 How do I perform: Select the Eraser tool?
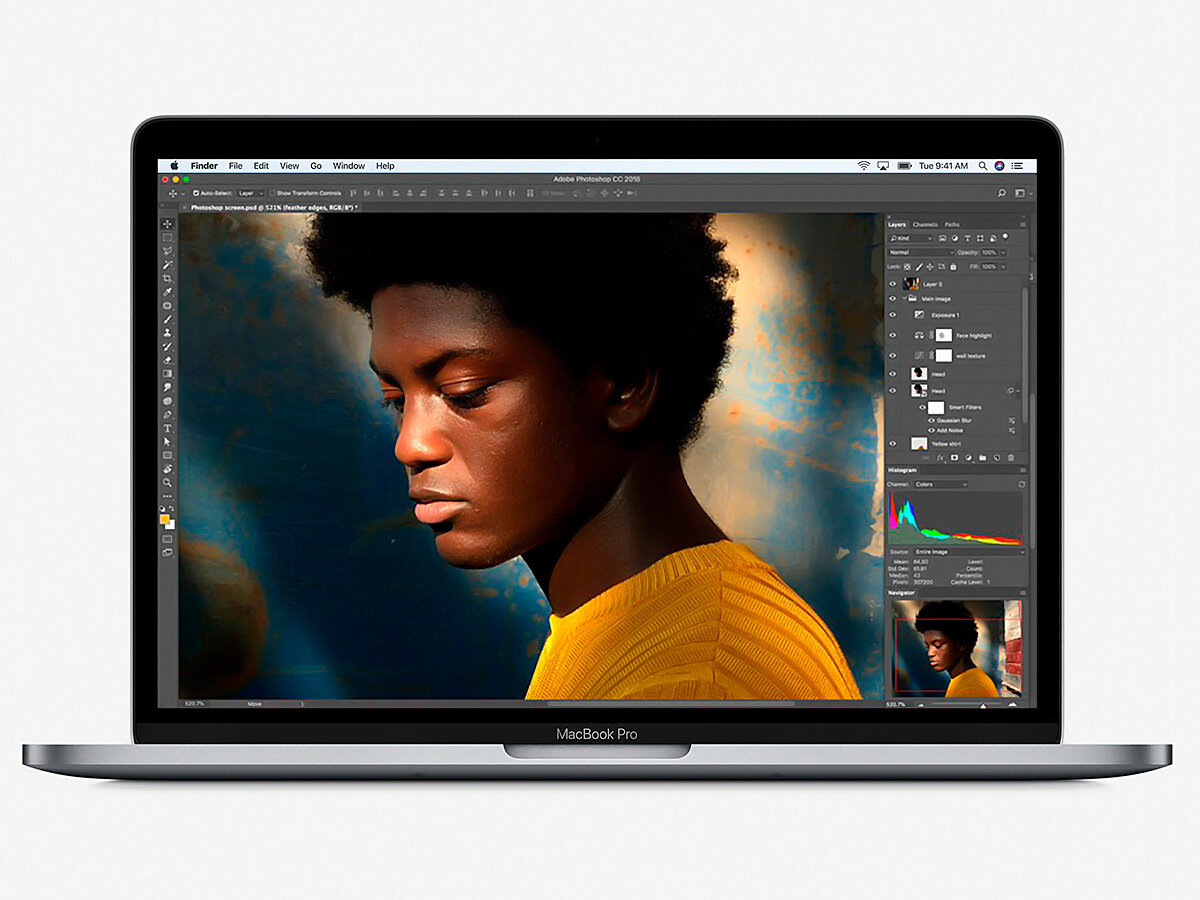[x=168, y=360]
